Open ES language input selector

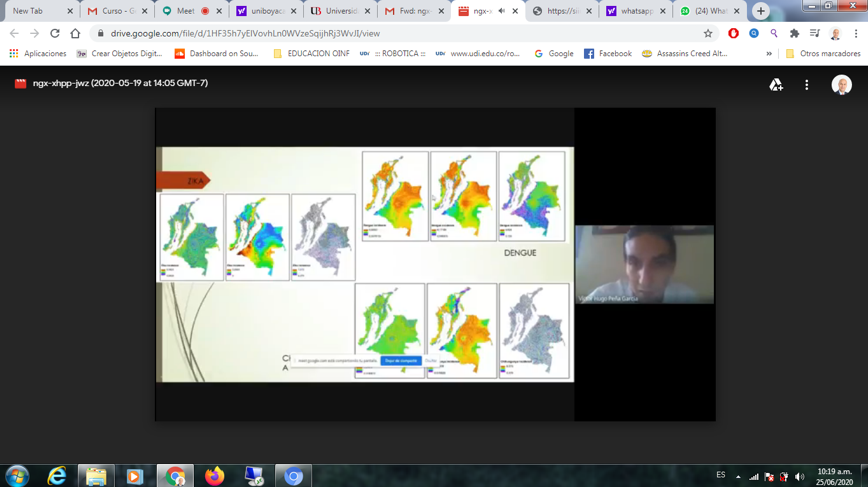tap(721, 475)
